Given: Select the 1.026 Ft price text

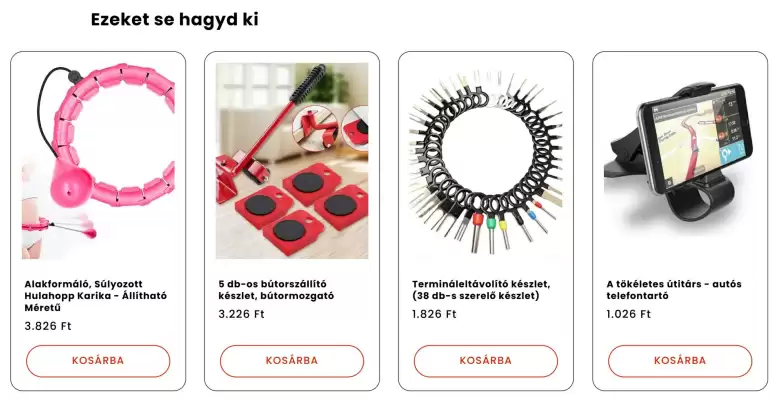Looking at the screenshot, I should click(x=628, y=314).
